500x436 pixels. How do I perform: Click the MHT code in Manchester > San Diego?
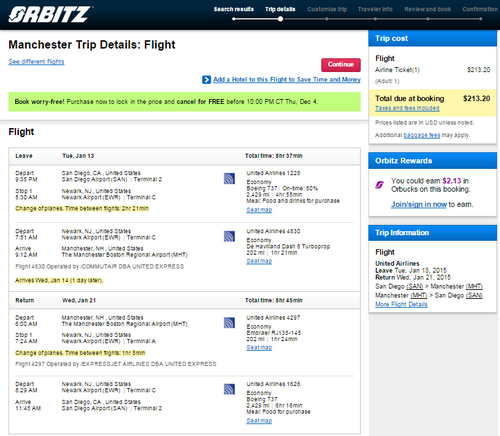point(418,295)
